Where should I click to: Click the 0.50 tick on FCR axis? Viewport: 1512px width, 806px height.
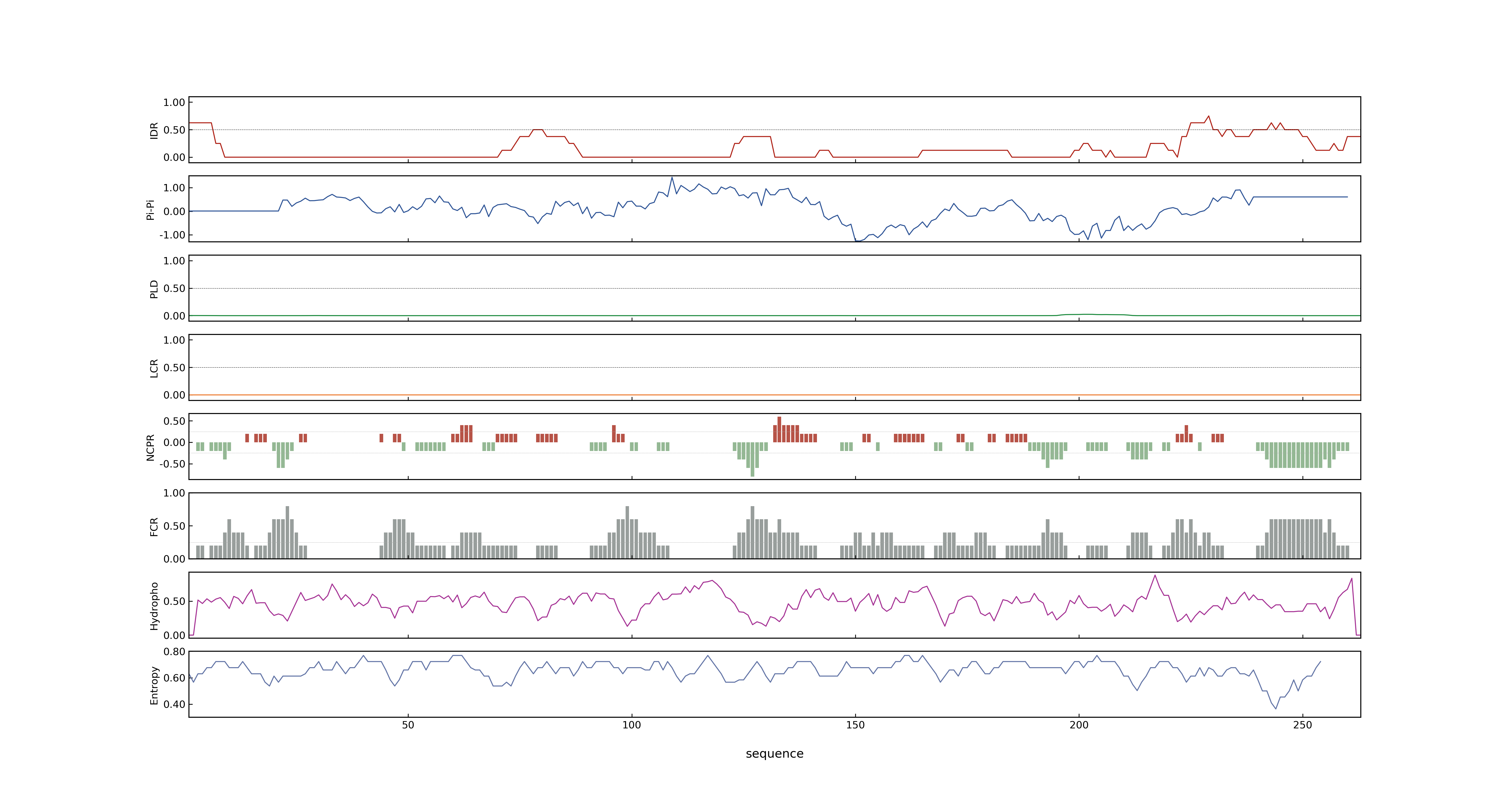174,526
